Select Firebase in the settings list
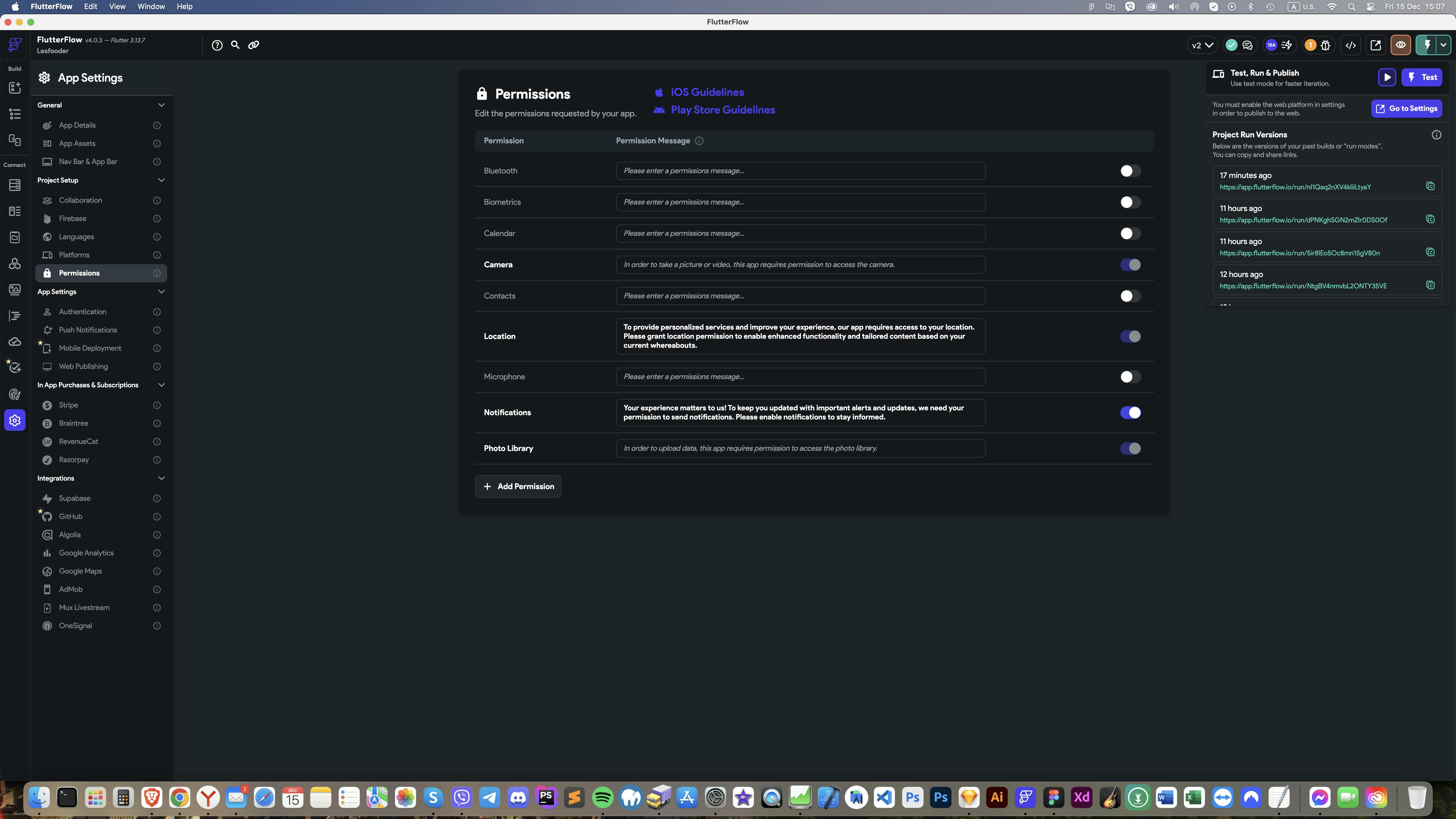This screenshot has width=1456, height=819. point(72,219)
